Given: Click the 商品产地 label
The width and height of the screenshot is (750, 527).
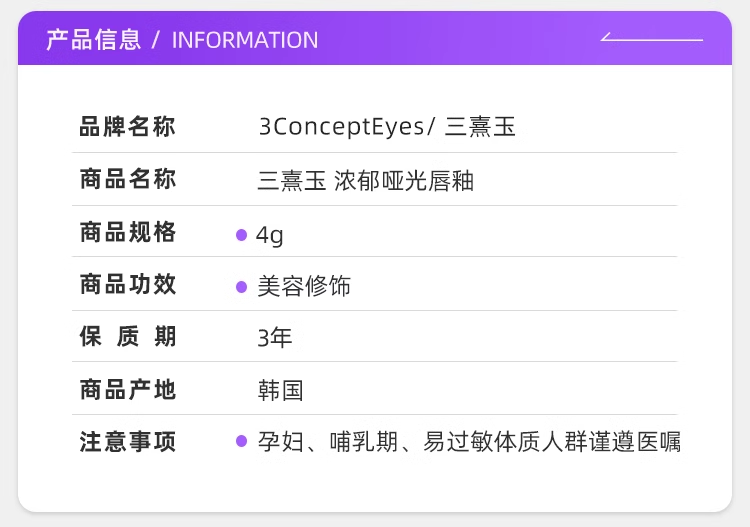Looking at the screenshot, I should (127, 390).
